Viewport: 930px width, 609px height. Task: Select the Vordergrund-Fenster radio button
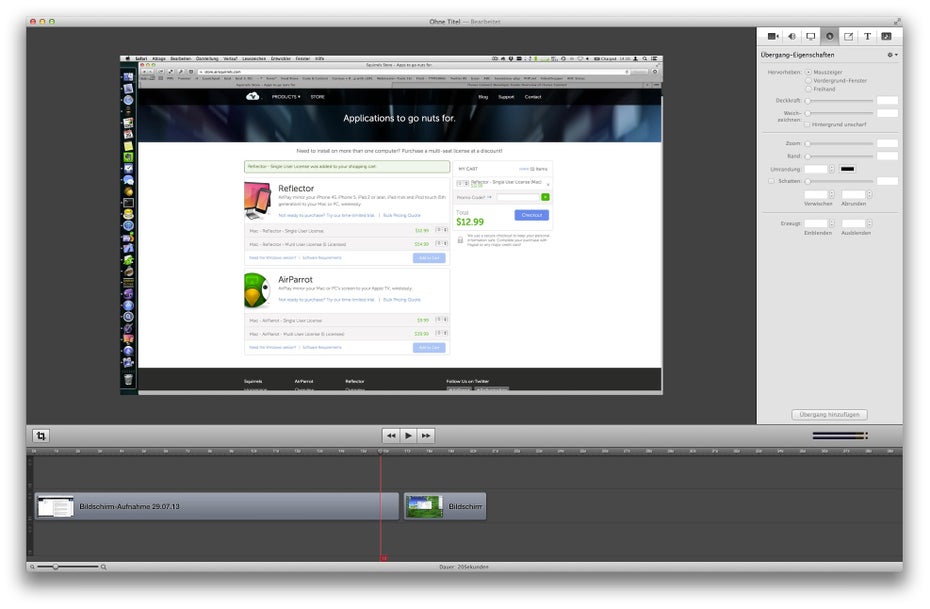808,80
